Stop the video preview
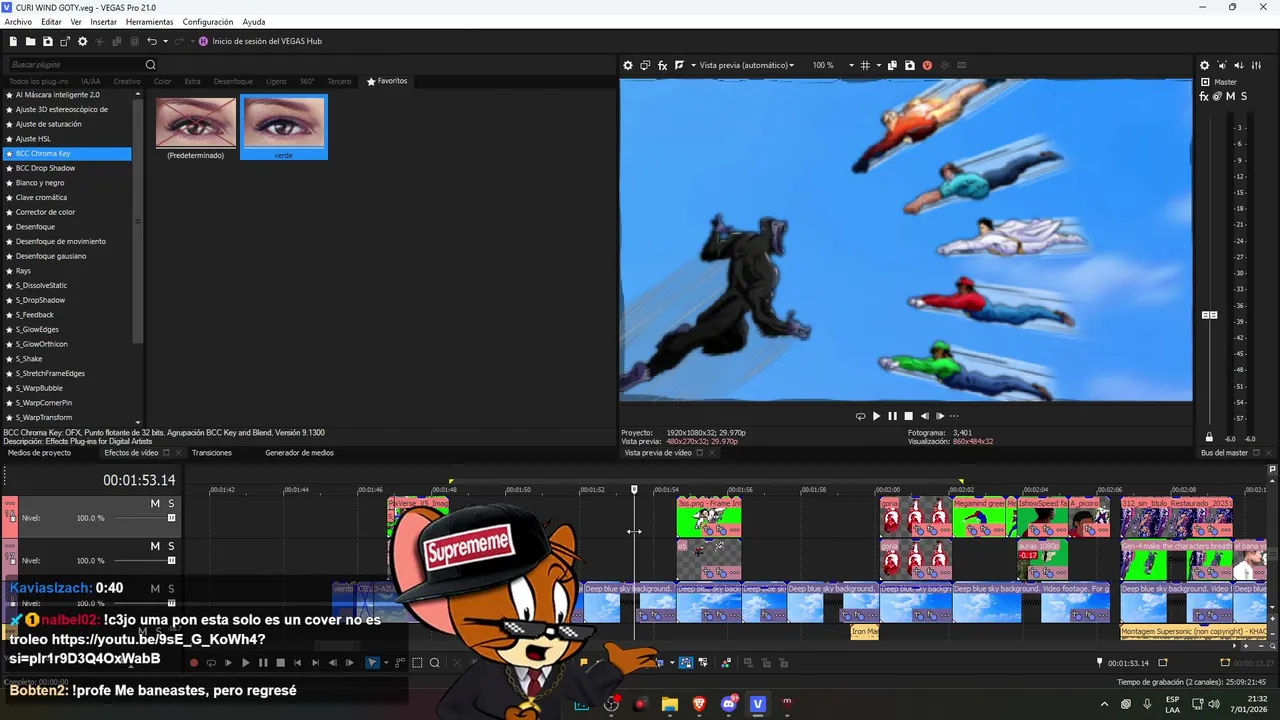Viewport: 1280px width, 720px height. click(x=908, y=416)
